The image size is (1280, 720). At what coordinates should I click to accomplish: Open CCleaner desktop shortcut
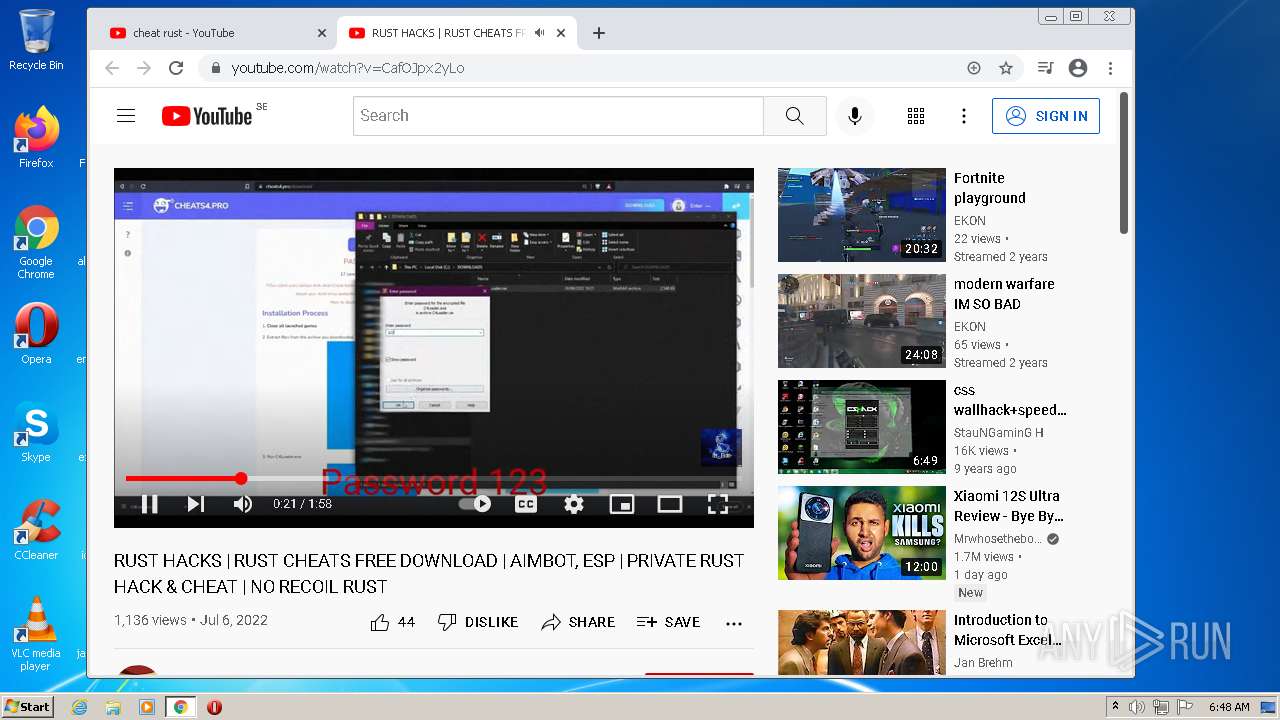coord(36,531)
